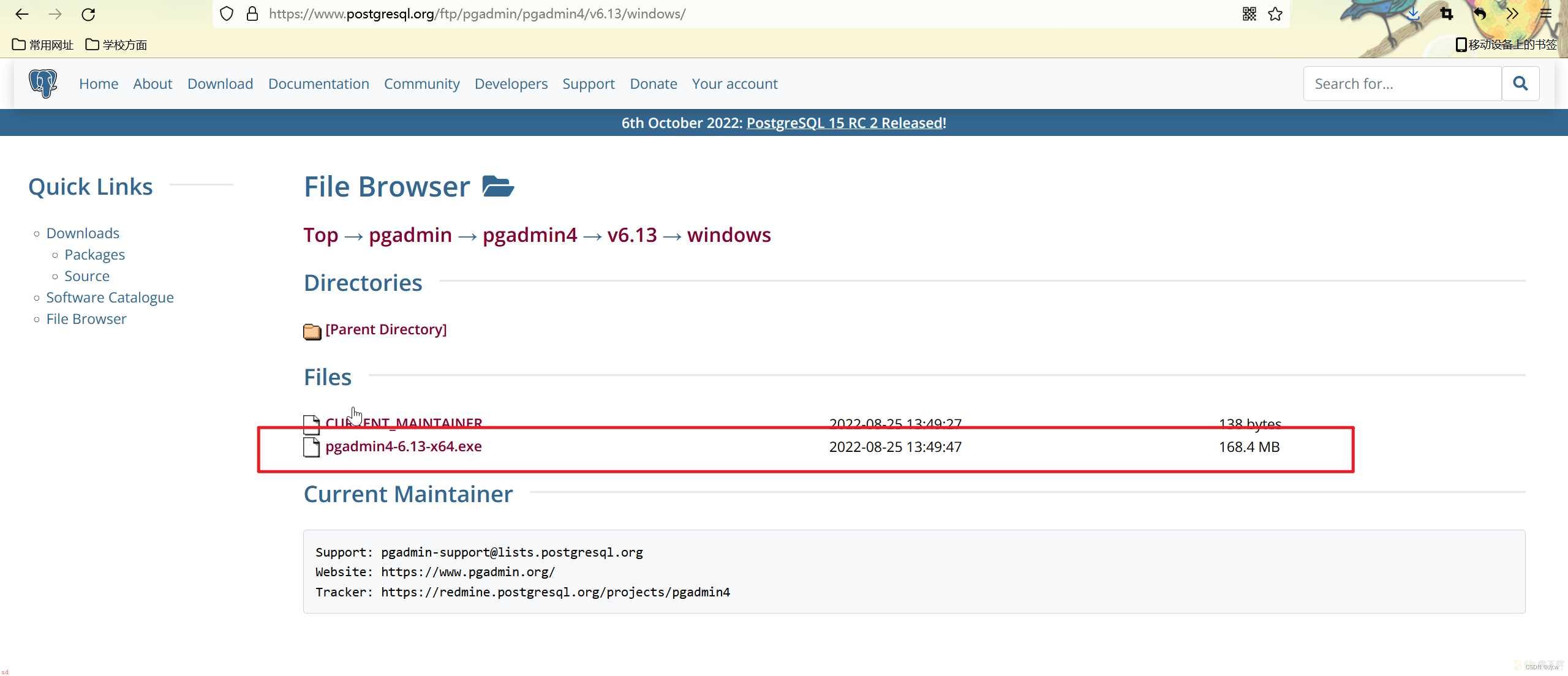Screen dimensions: 1568x676
Task: Click the crop screenshot toolbar icon
Action: point(1447,14)
